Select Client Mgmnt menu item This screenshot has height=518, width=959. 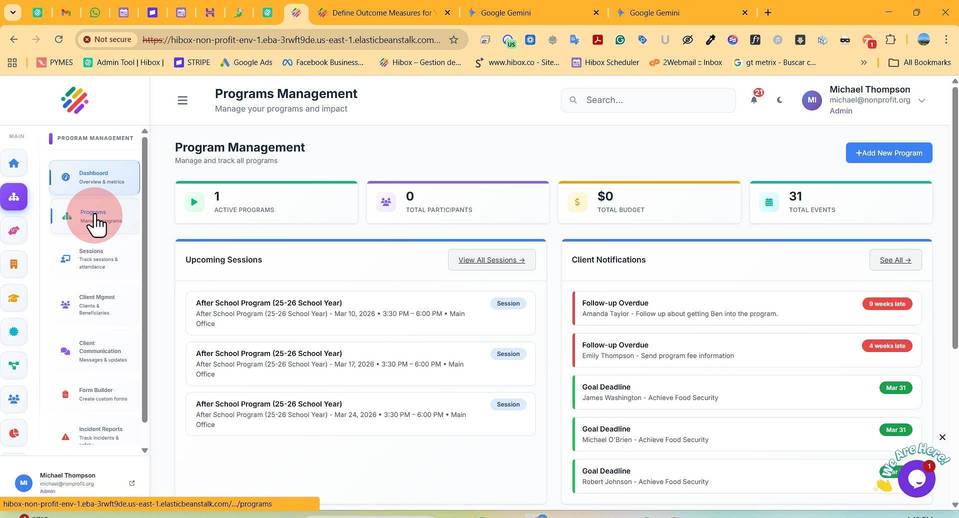click(x=94, y=305)
